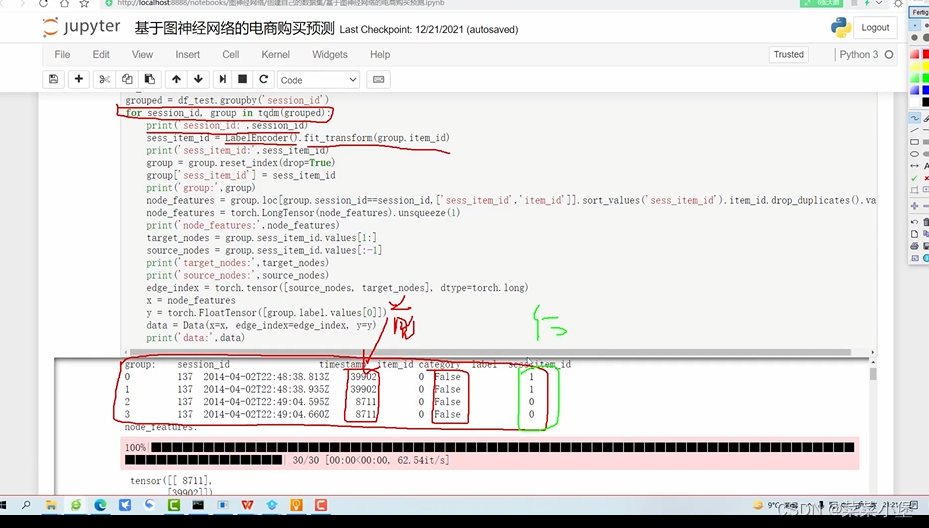Click the Python 3 kernel name
Screen dimensions: 929x528
(858, 55)
